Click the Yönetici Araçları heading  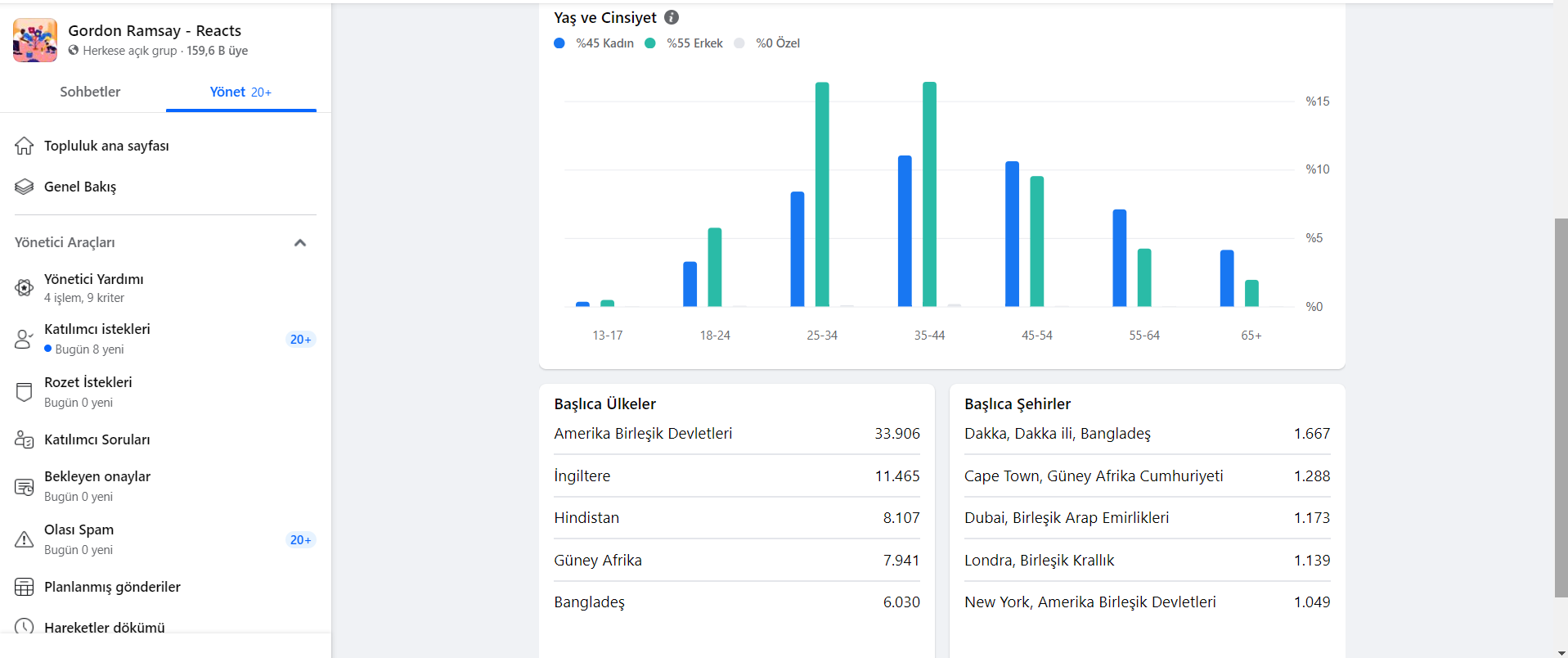[x=65, y=242]
